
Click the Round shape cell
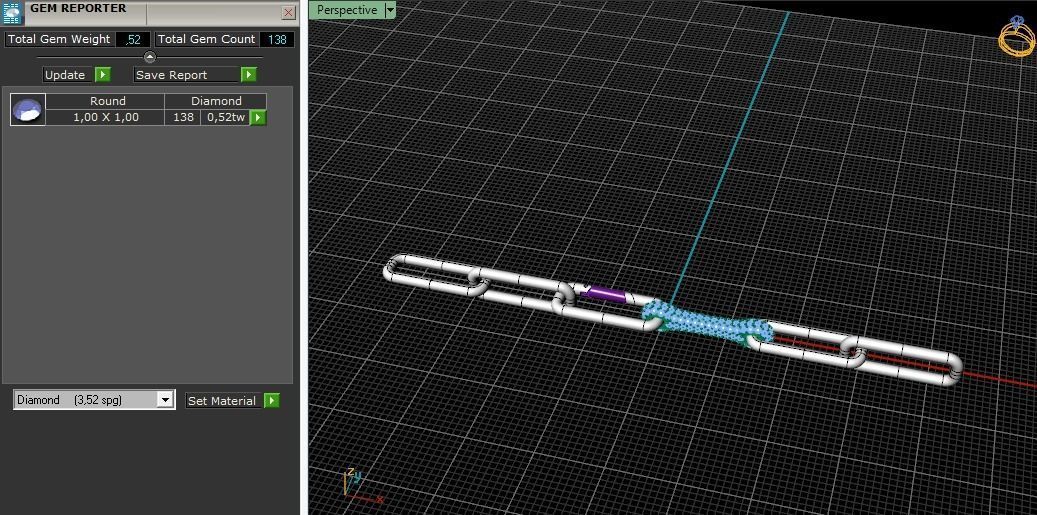pyautogui.click(x=106, y=101)
